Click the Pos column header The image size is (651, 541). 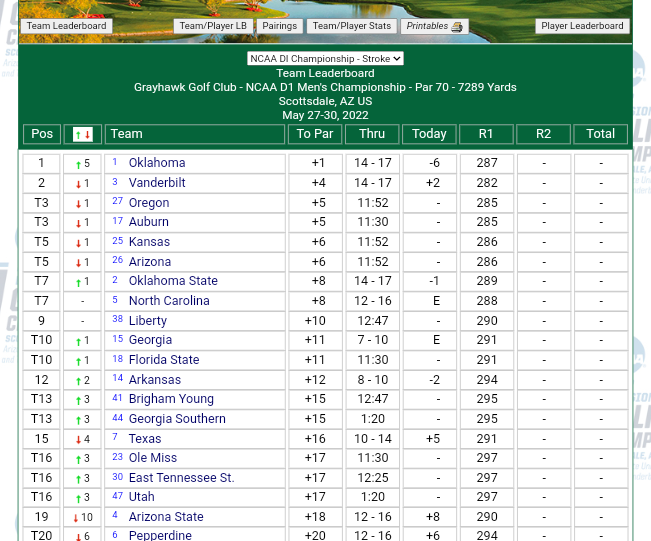click(42, 134)
